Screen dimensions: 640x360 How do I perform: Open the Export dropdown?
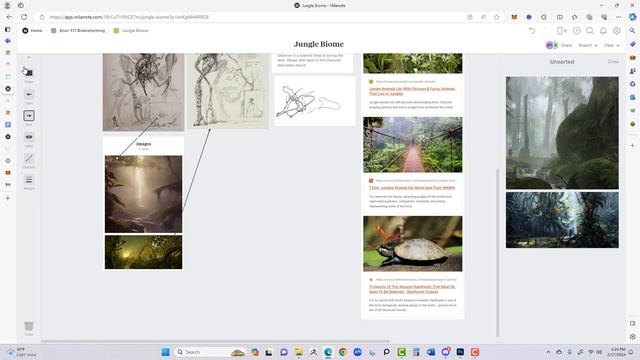coord(588,45)
